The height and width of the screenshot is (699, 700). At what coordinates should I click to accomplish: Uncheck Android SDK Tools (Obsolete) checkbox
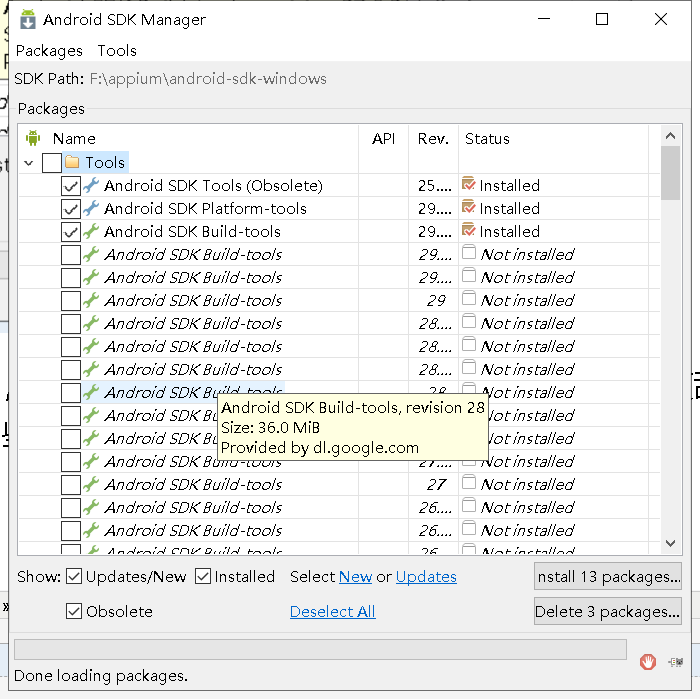[x=71, y=186]
